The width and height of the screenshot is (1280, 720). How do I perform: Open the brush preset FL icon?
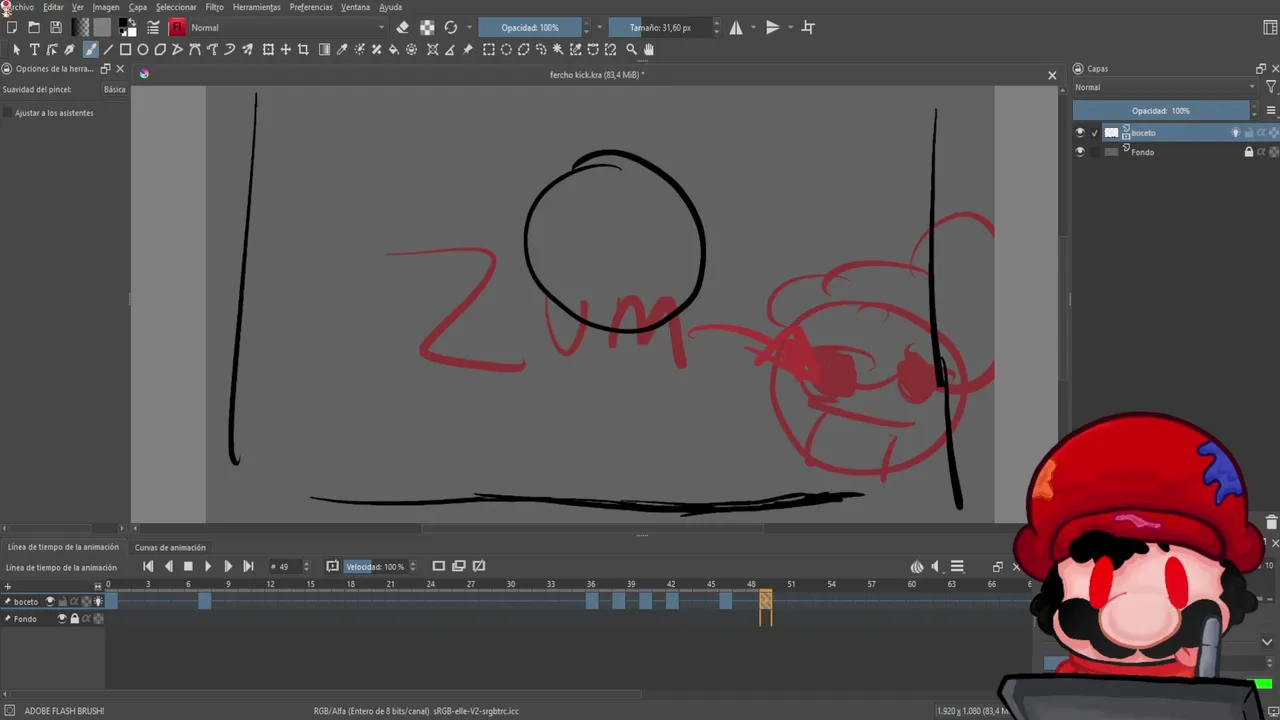(x=177, y=27)
